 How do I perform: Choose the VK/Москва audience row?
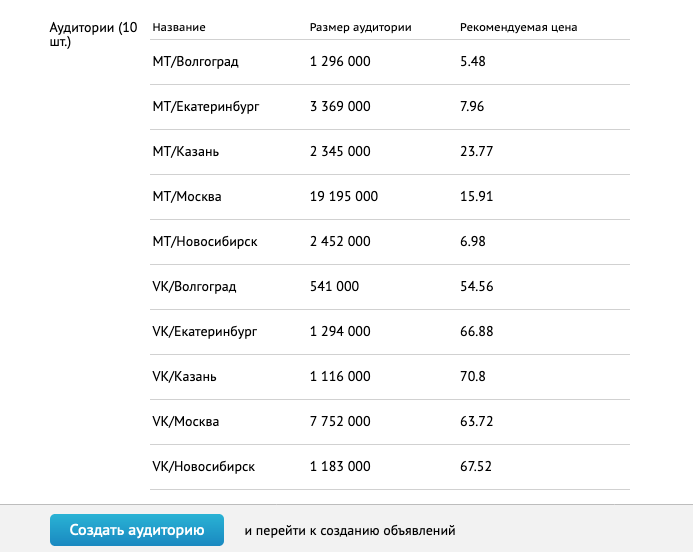pos(390,422)
